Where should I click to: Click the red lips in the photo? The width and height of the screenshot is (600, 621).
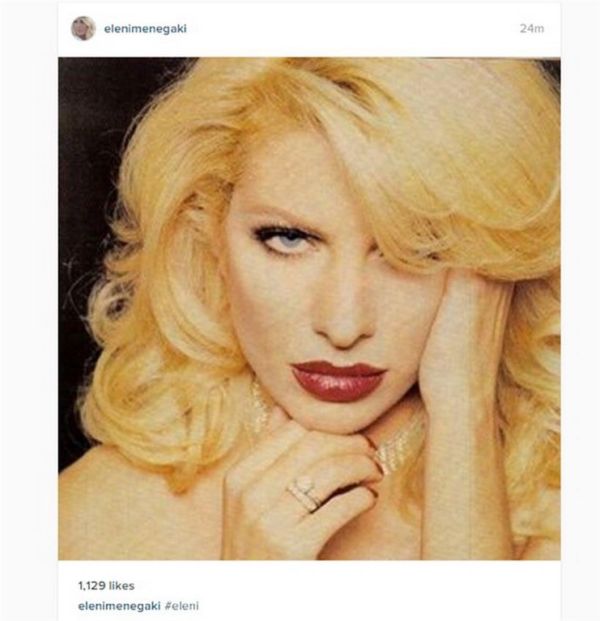(x=338, y=381)
